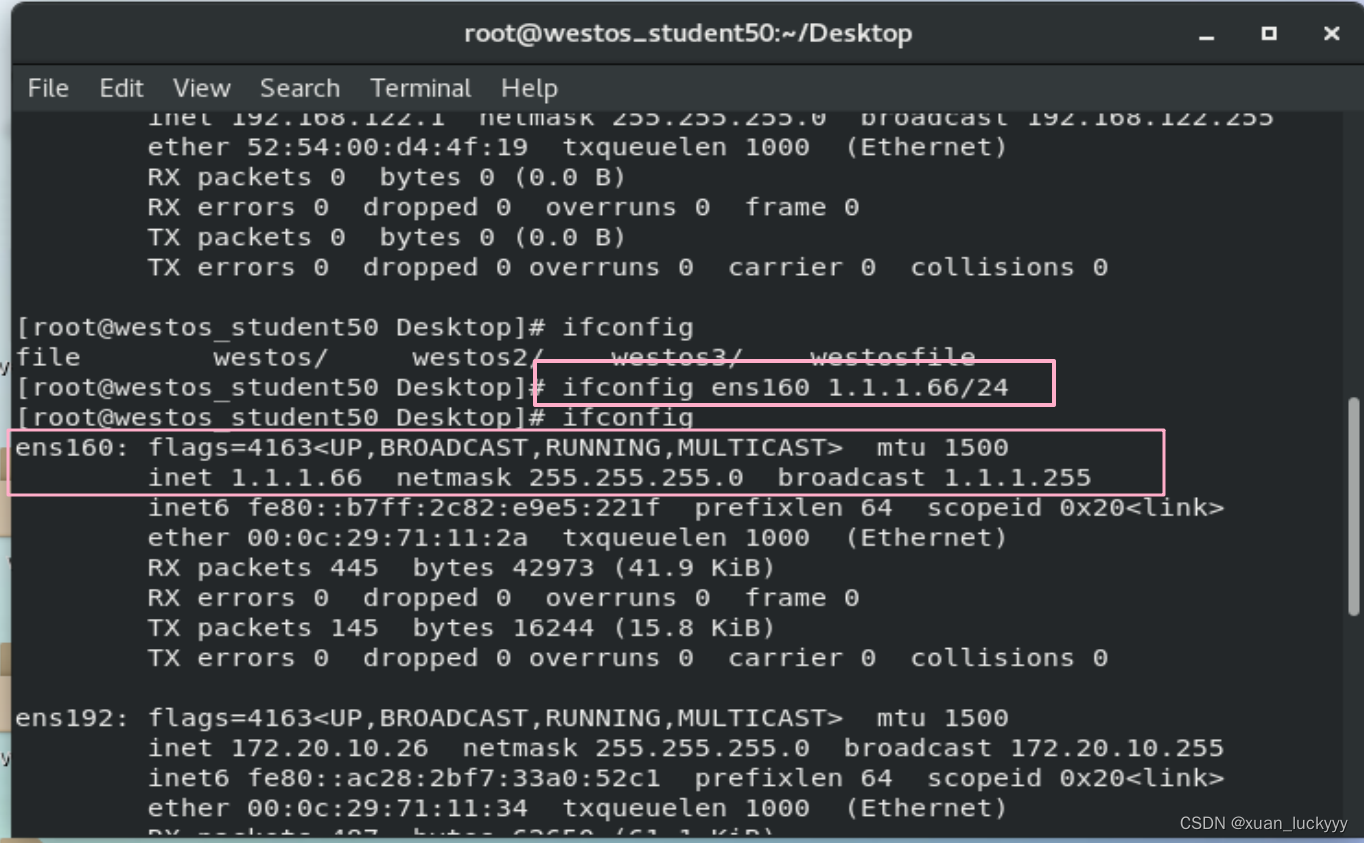The image size is (1364, 843).
Task: Click the ens160 interface name
Action: point(63,448)
